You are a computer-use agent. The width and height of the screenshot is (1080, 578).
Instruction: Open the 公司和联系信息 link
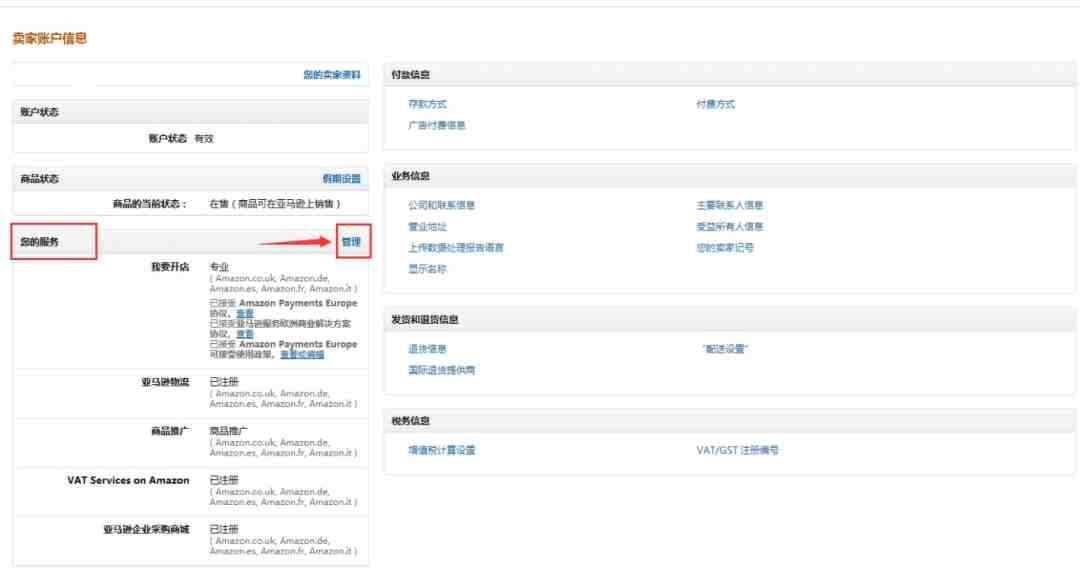[x=442, y=205]
